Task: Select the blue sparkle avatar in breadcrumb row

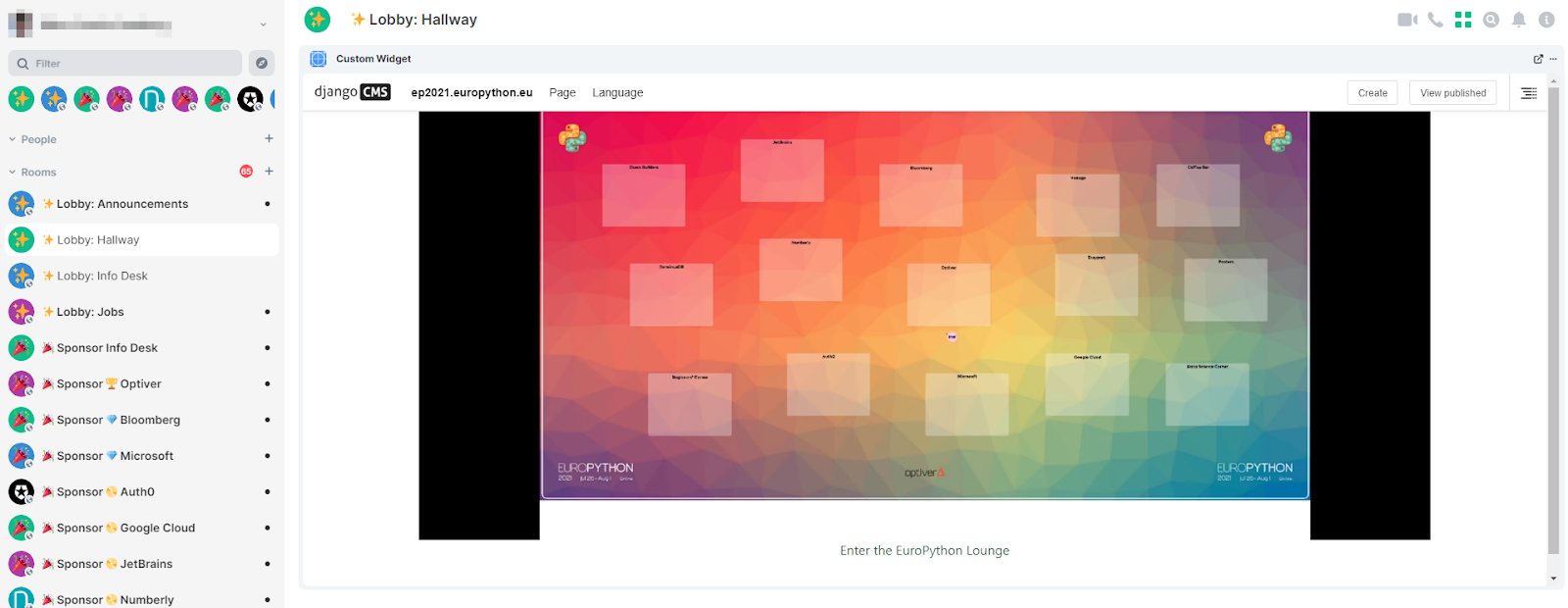Action: 54,99
